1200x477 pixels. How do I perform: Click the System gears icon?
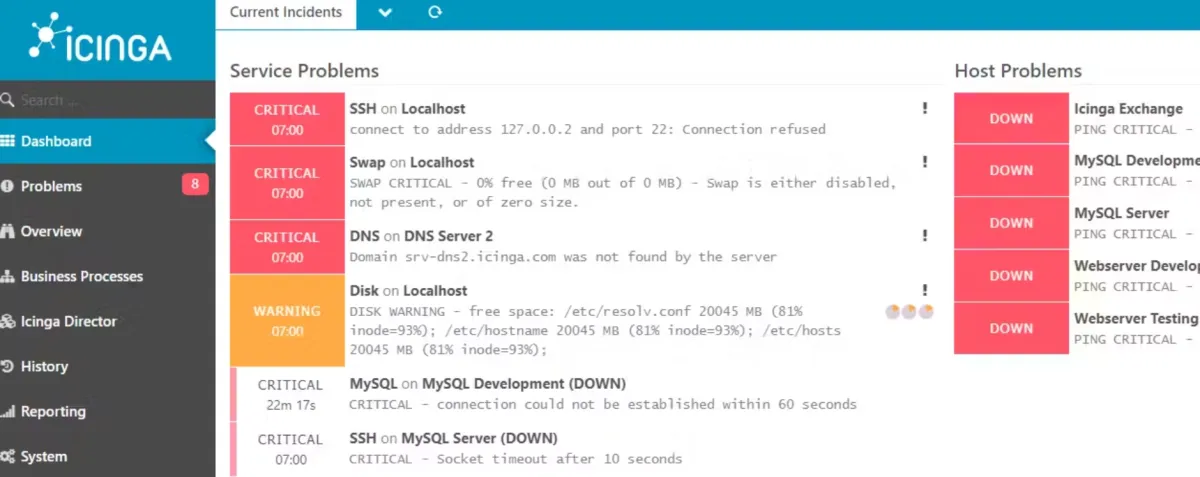pos(7,456)
